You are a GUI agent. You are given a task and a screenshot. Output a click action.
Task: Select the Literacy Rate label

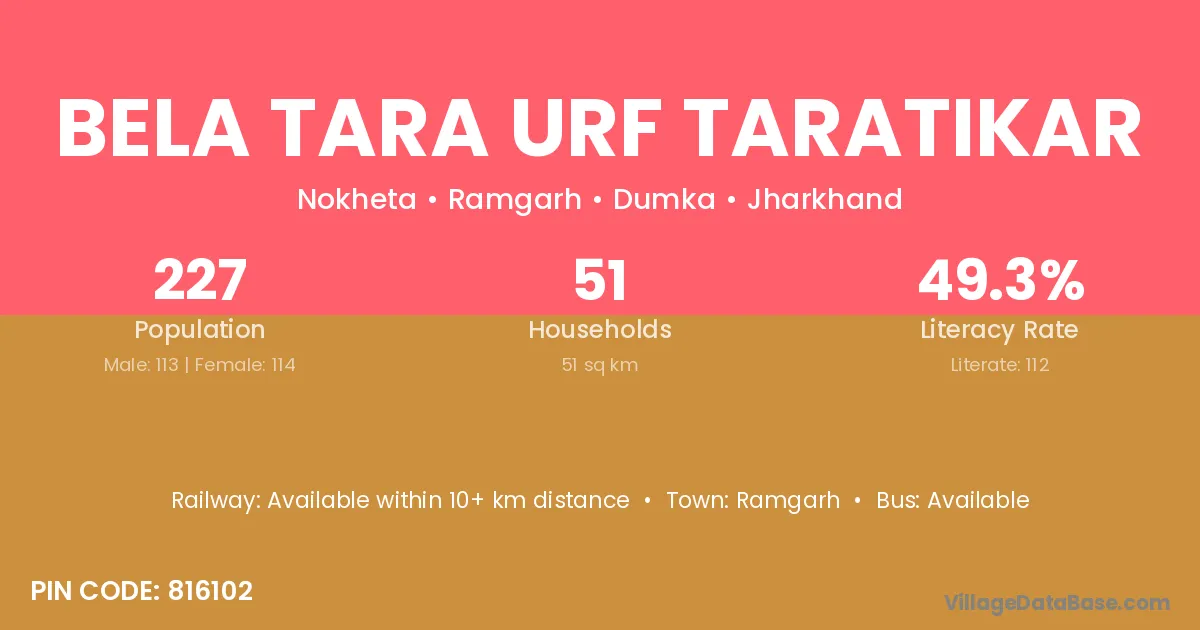point(1000,330)
